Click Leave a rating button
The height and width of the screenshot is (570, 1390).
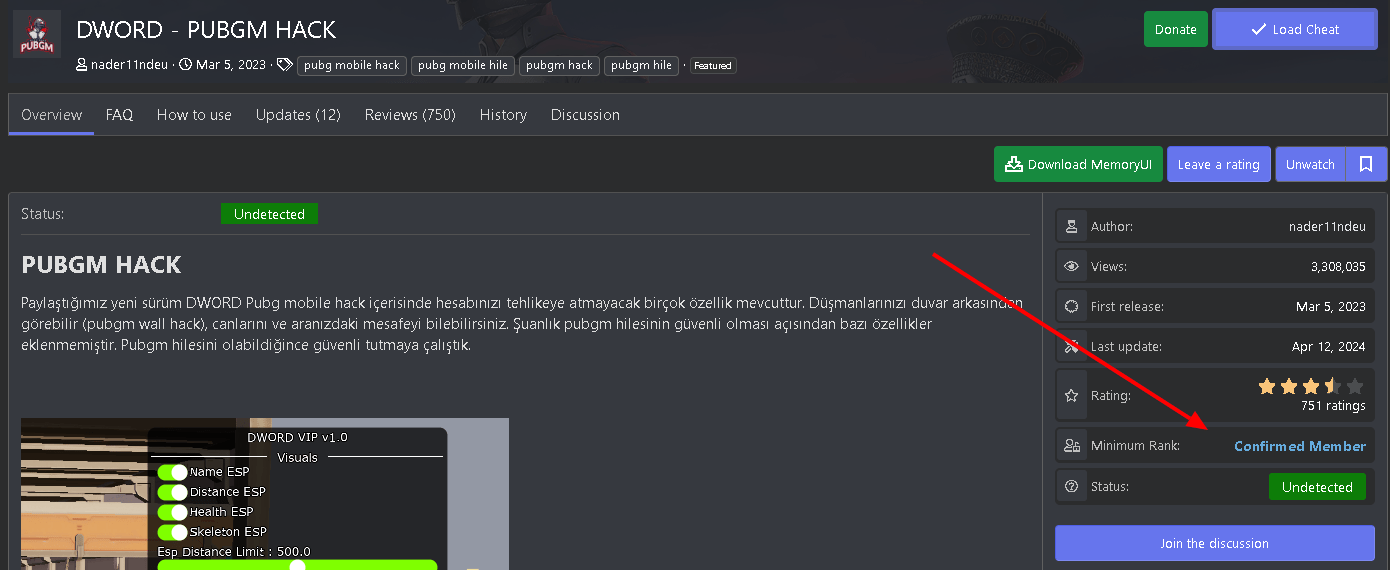tap(1218, 164)
